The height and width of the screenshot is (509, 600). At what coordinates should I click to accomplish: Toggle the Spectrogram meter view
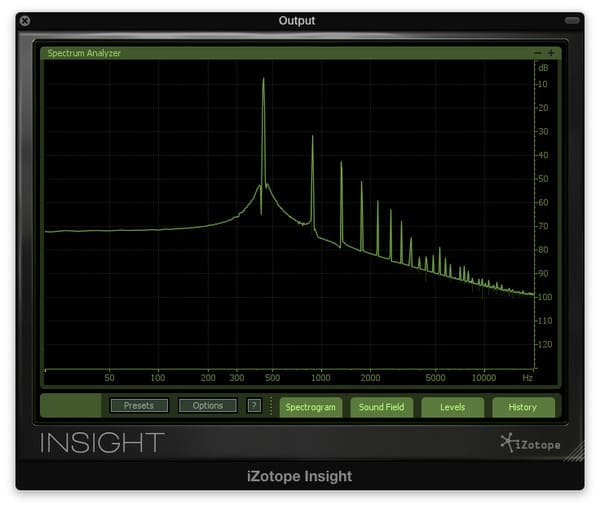pos(310,407)
